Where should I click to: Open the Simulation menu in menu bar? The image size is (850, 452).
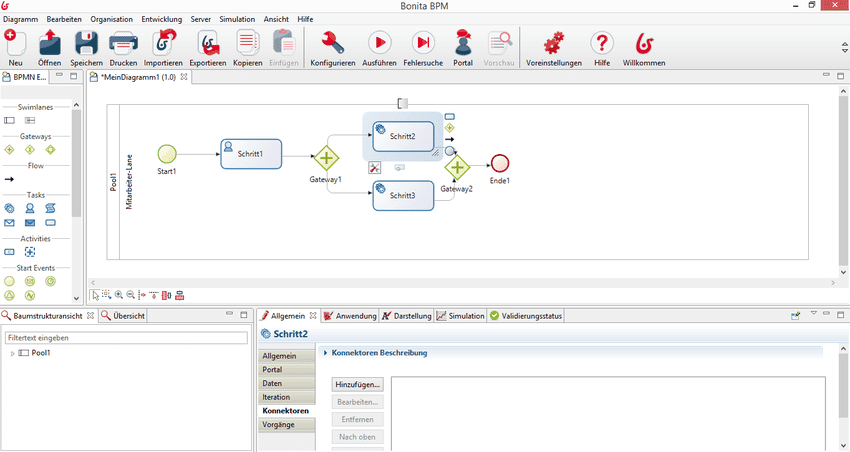[x=237, y=19]
